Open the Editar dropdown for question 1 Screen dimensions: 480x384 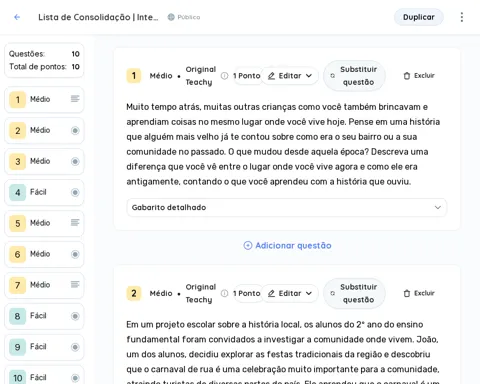(x=289, y=76)
